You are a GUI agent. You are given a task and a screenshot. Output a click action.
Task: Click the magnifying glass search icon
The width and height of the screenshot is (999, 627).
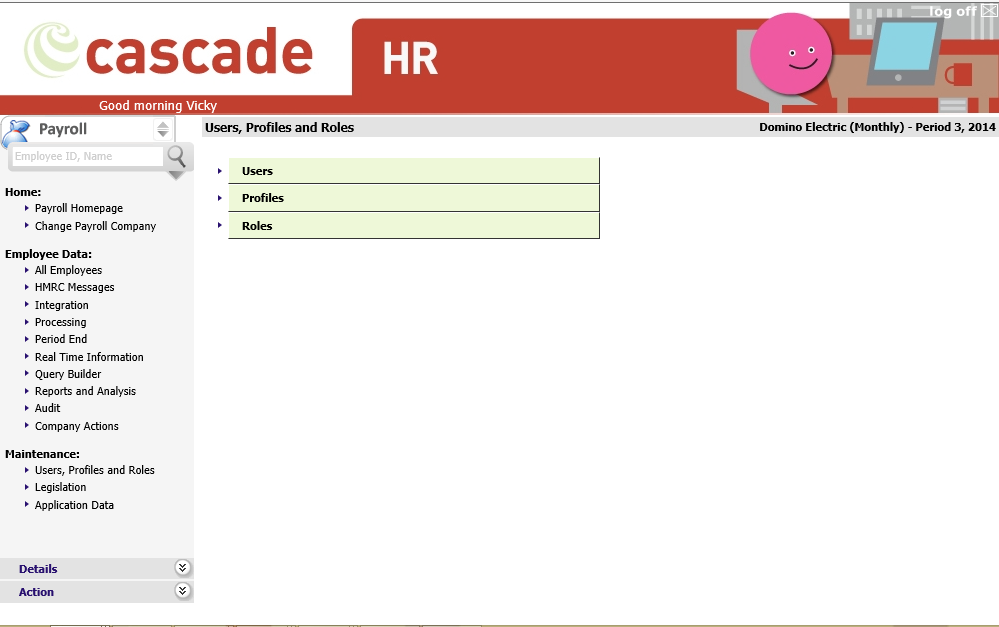click(176, 156)
